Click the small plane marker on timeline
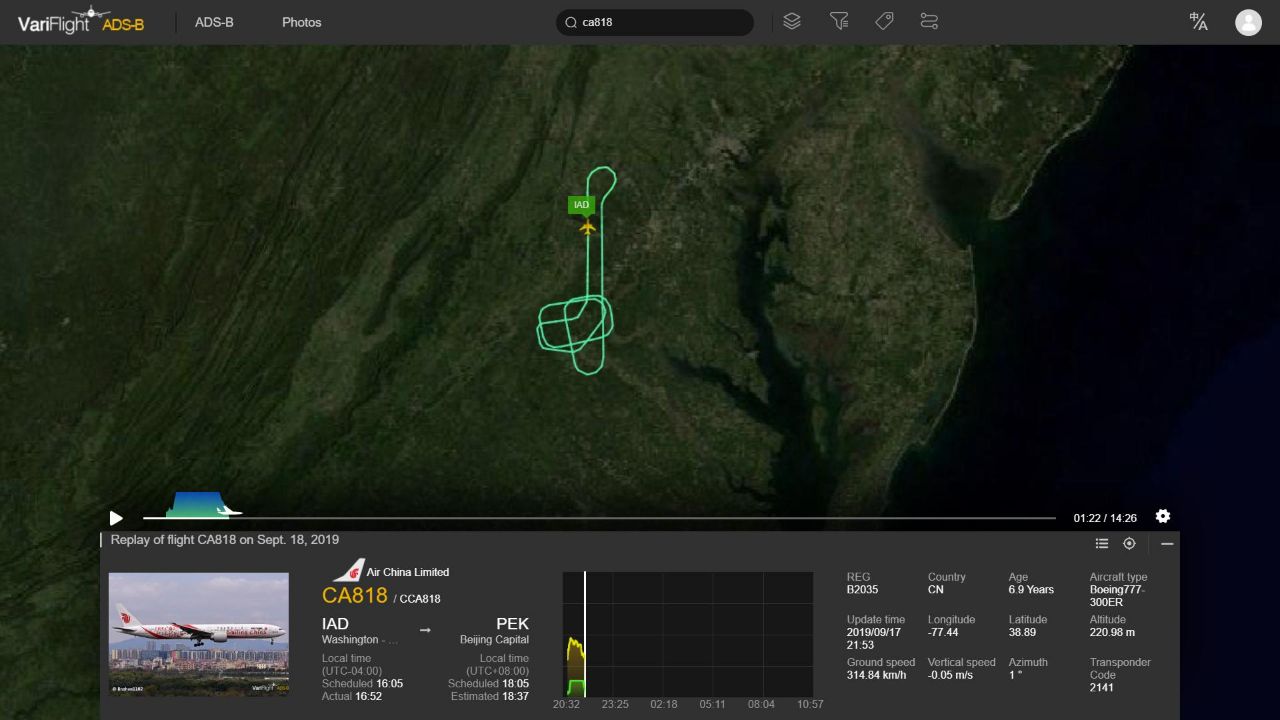The width and height of the screenshot is (1280, 720). point(230,511)
